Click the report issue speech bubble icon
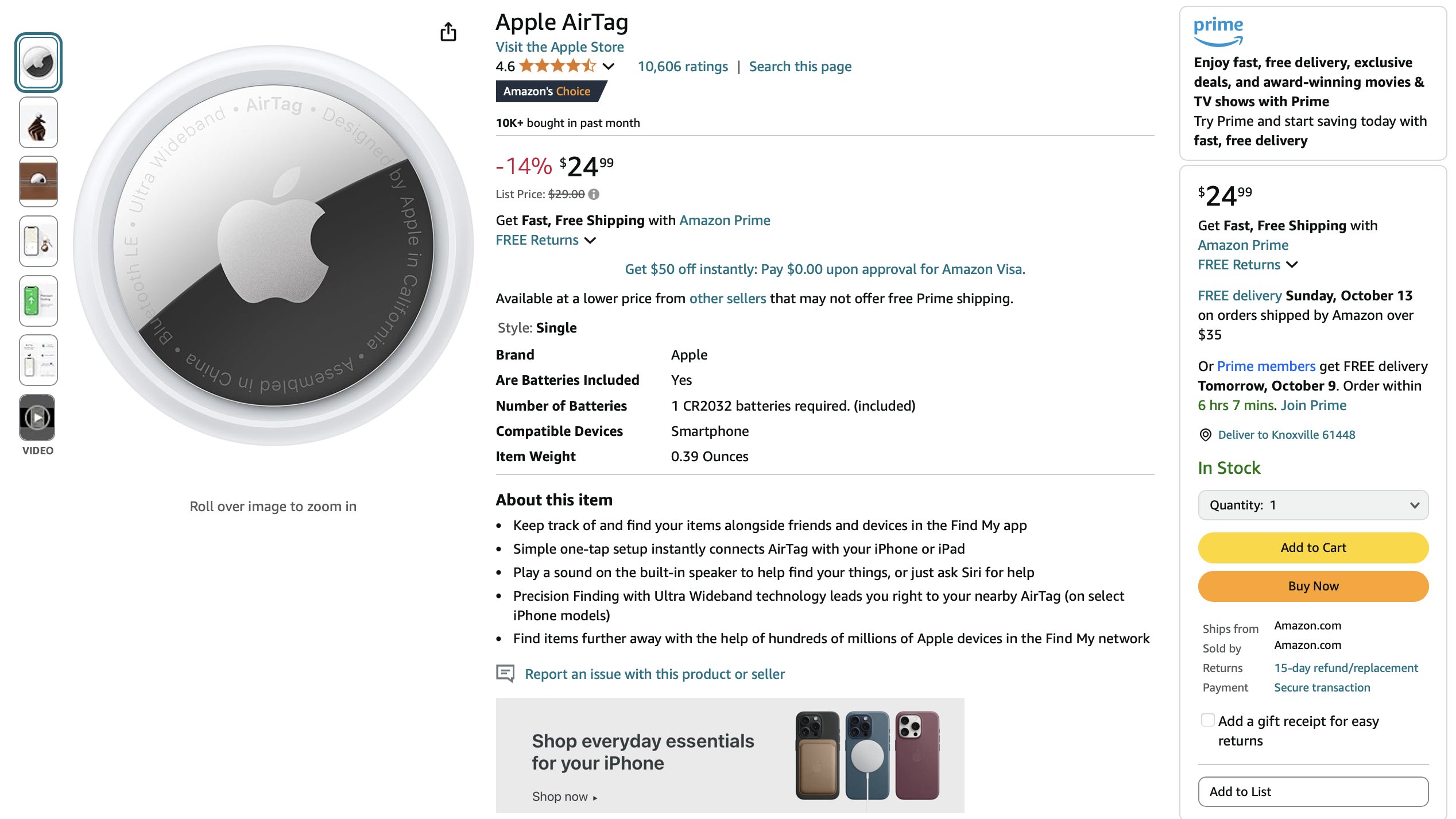The image size is (1456, 819). (505, 673)
